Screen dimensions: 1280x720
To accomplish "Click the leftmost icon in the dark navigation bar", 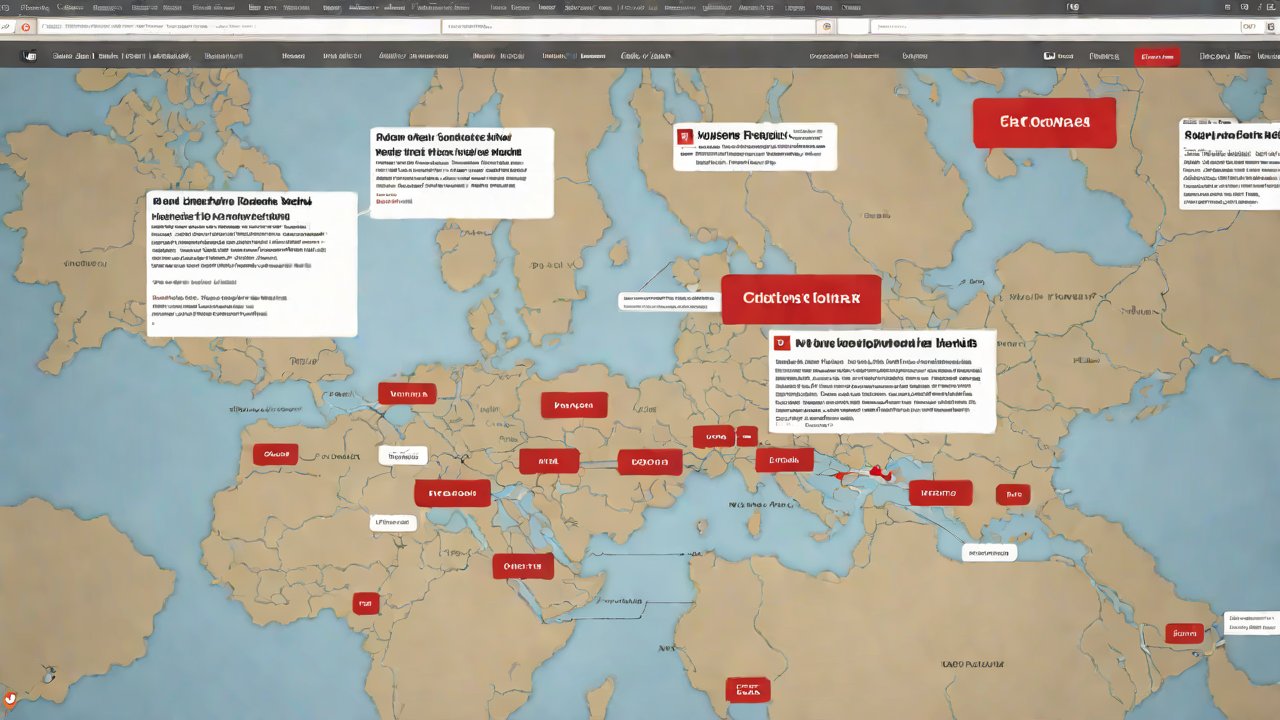I will coord(29,57).
